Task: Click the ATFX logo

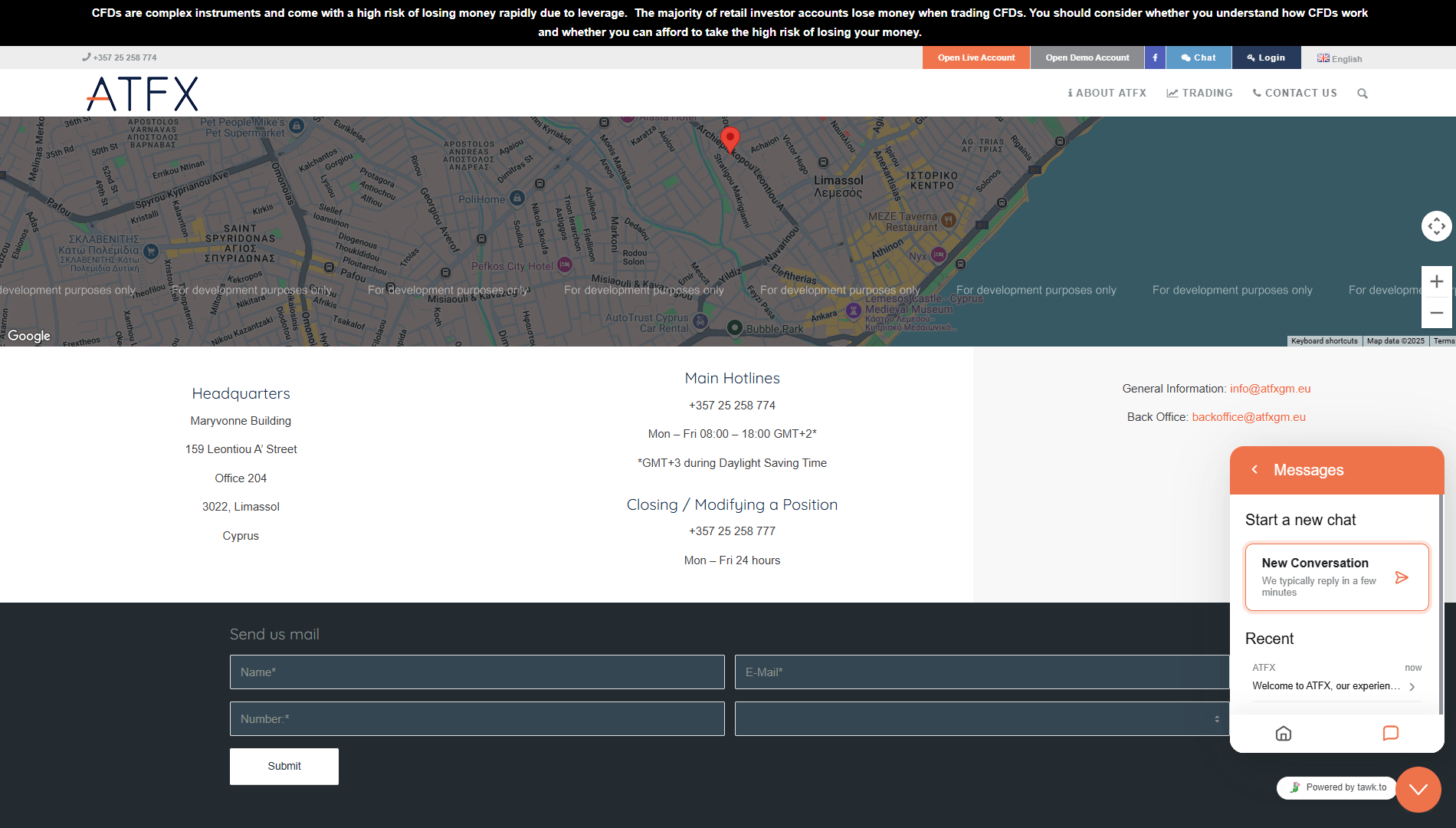Action: click(143, 94)
